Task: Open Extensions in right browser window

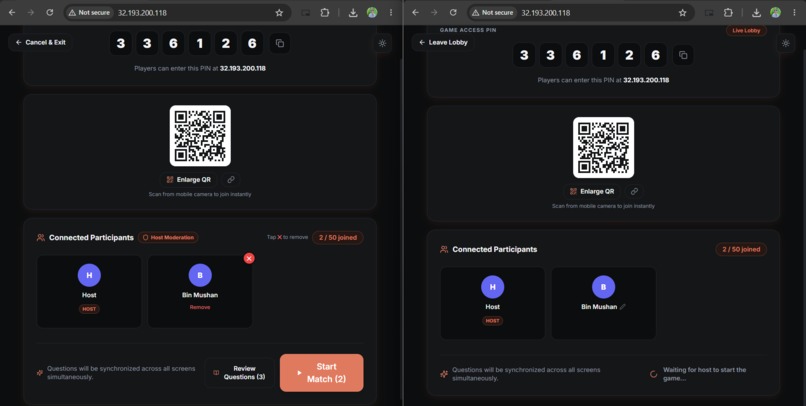Action: click(728, 13)
